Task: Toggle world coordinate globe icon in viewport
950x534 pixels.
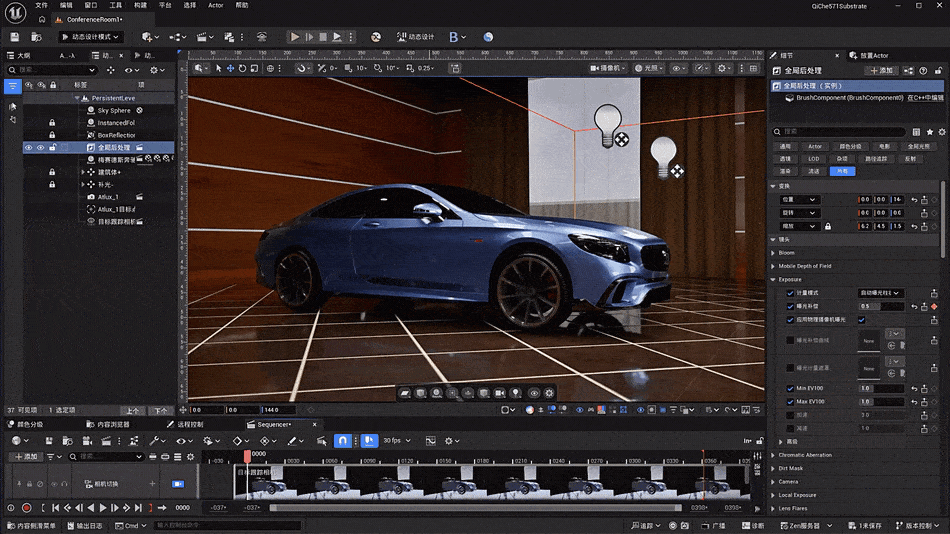Action: pos(270,68)
